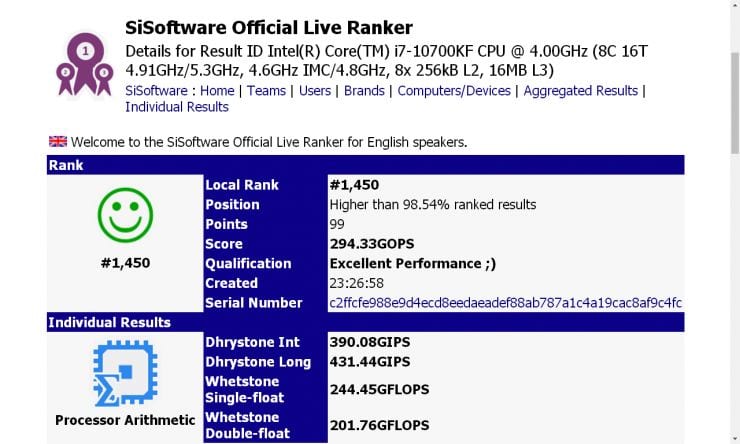The height and width of the screenshot is (444, 740).
Task: Open the serial number hash link
Action: pos(505,302)
